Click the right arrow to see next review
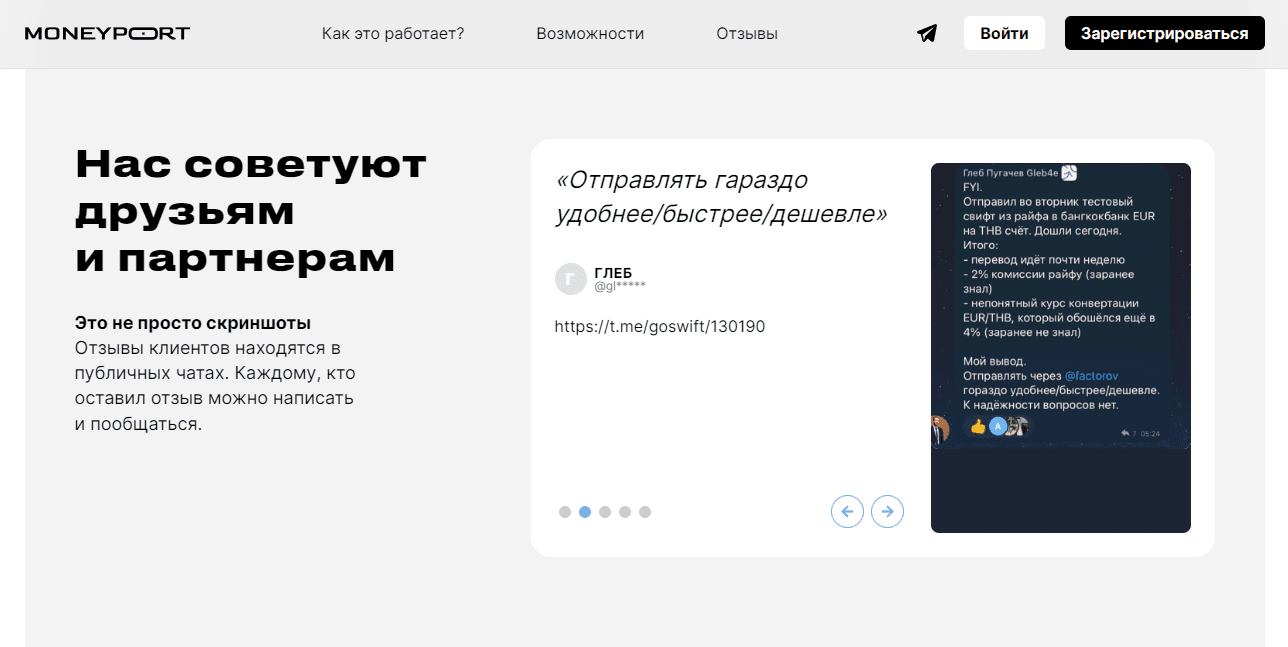Screen dimensions: 1288x647 coord(887,511)
